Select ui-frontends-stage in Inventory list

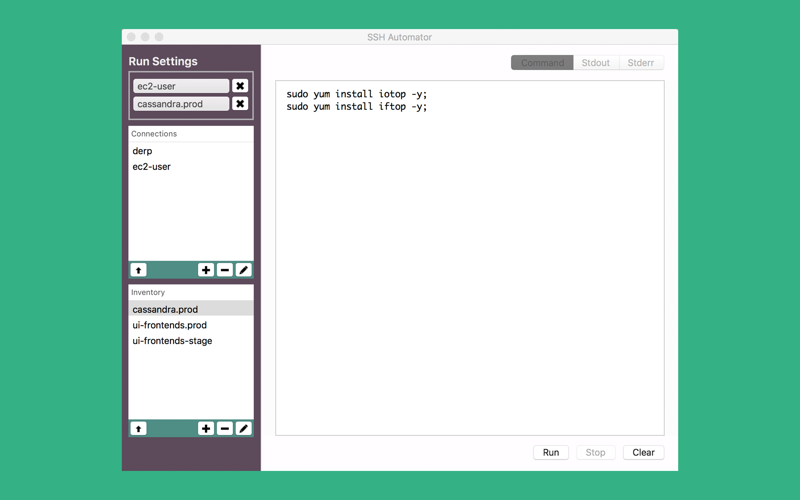[191, 341]
